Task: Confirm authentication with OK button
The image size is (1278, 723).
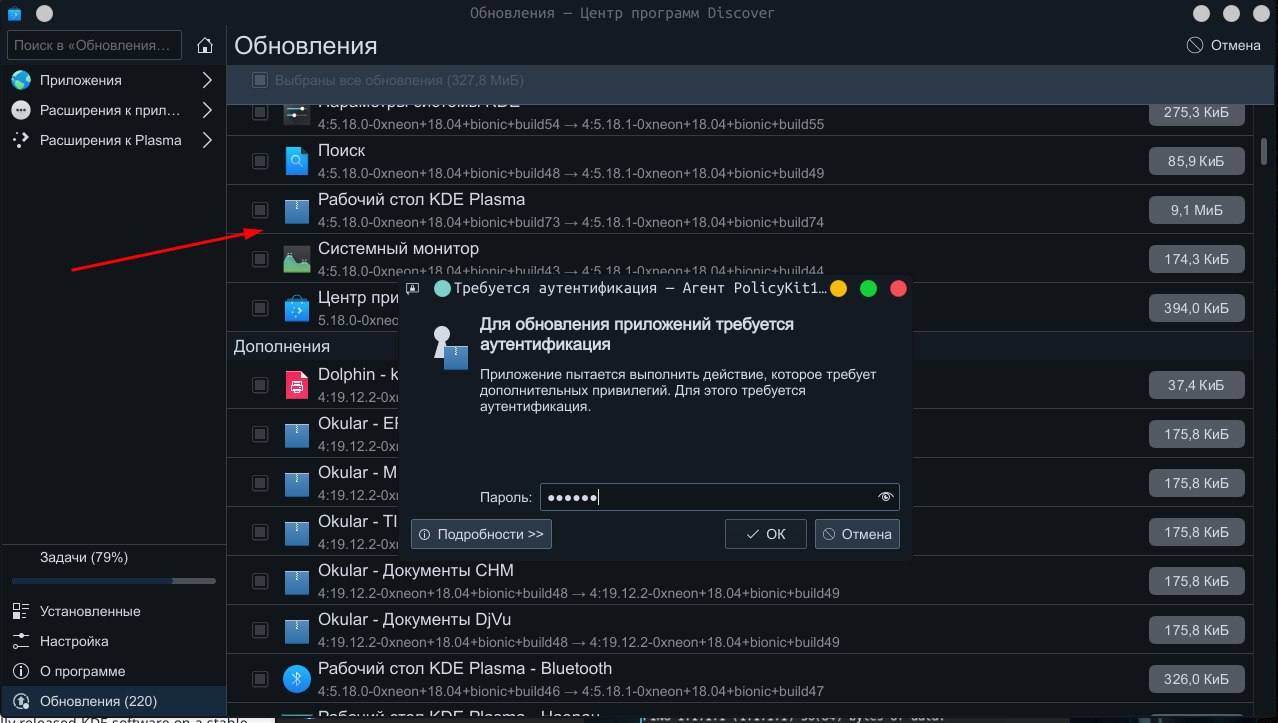Action: (766, 534)
